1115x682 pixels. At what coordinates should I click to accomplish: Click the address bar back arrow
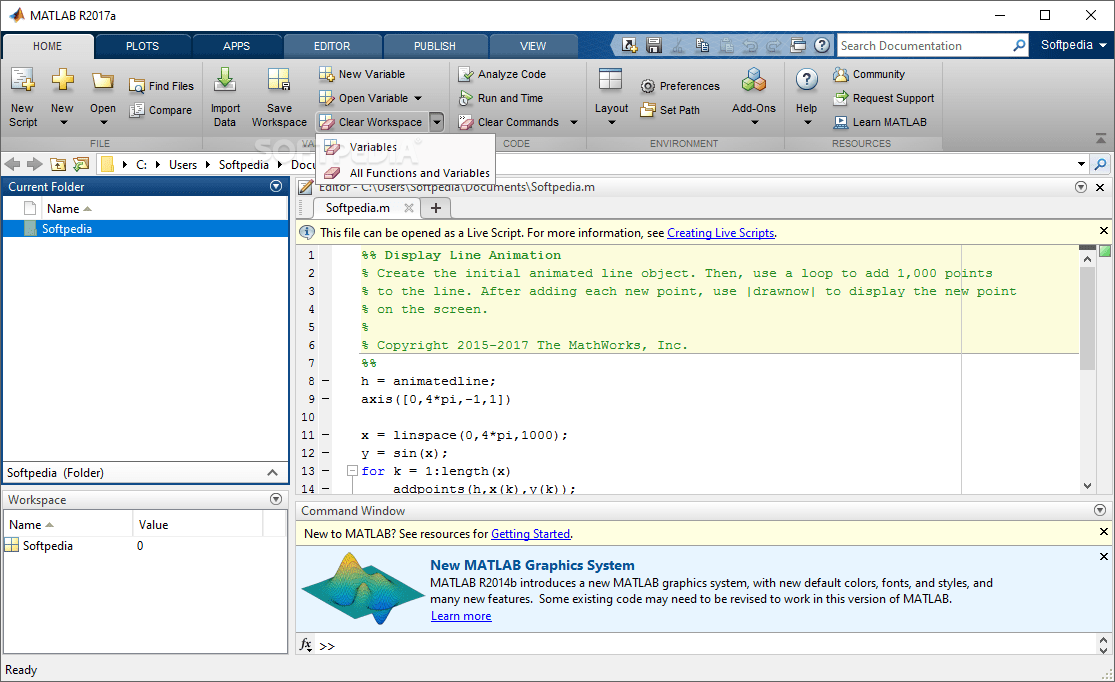pos(12,164)
